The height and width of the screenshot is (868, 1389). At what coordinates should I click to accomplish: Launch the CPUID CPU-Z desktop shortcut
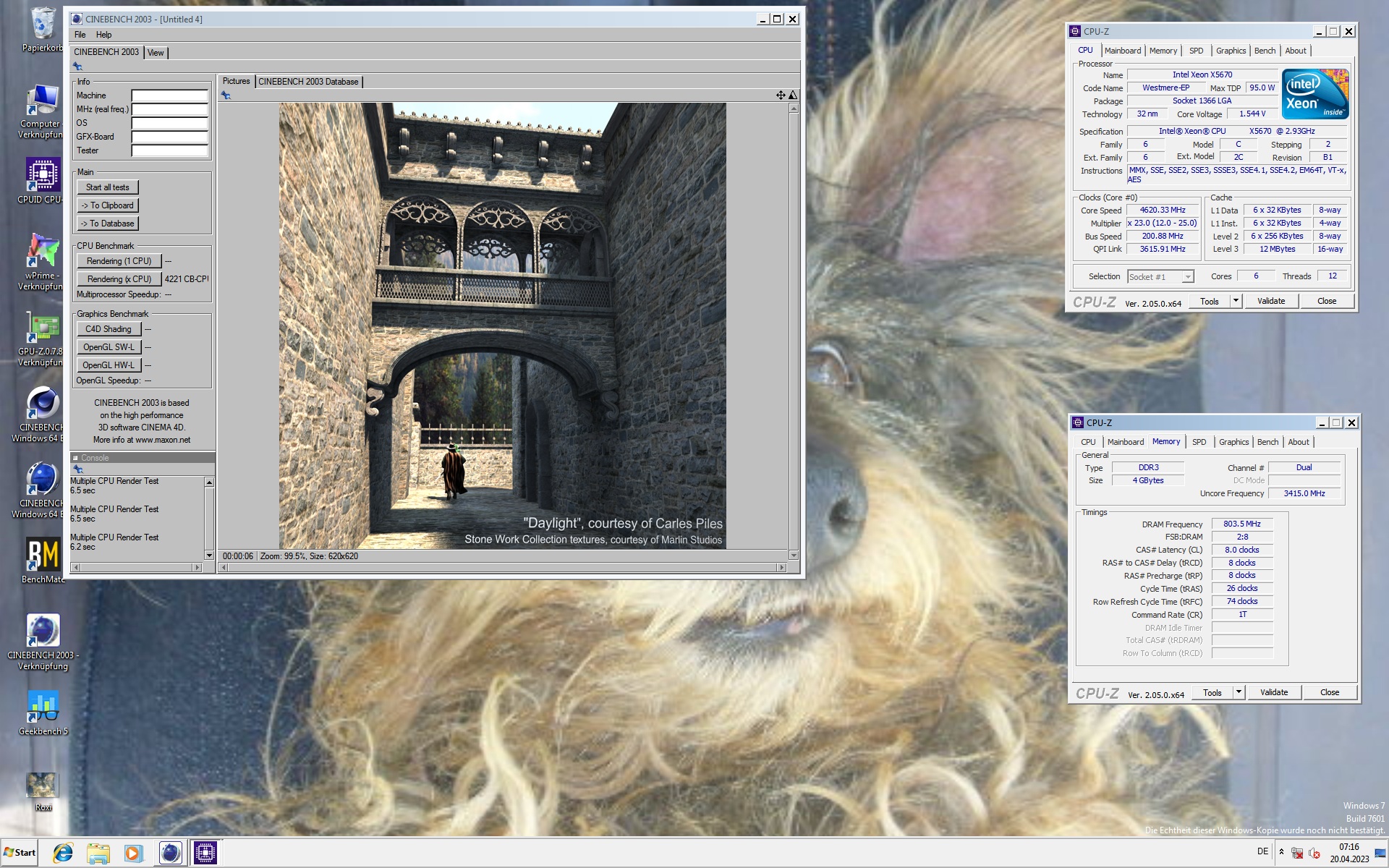tap(43, 181)
